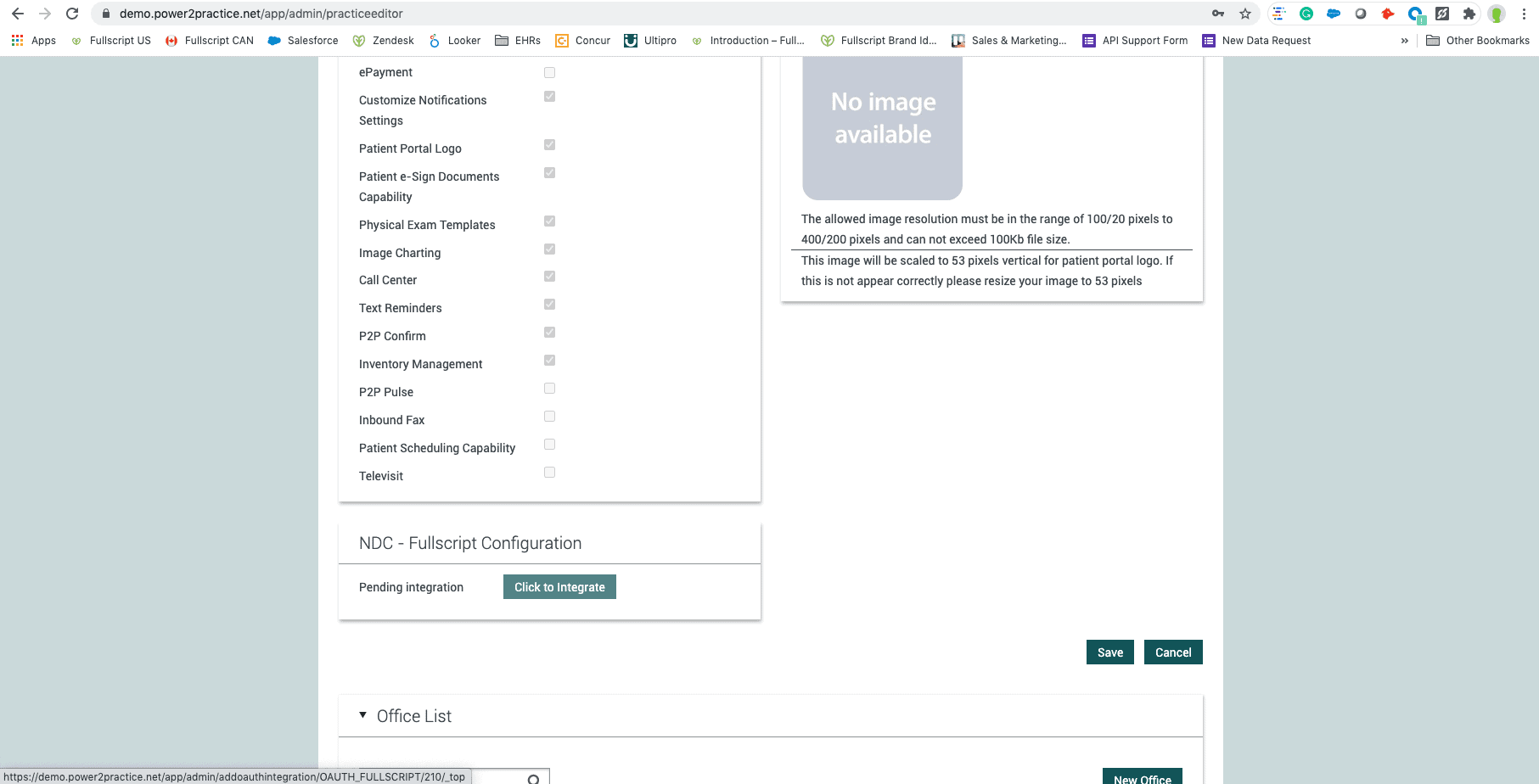Collapse the Office List section
Screen dimensions: 1539x784
pyautogui.click(x=363, y=714)
